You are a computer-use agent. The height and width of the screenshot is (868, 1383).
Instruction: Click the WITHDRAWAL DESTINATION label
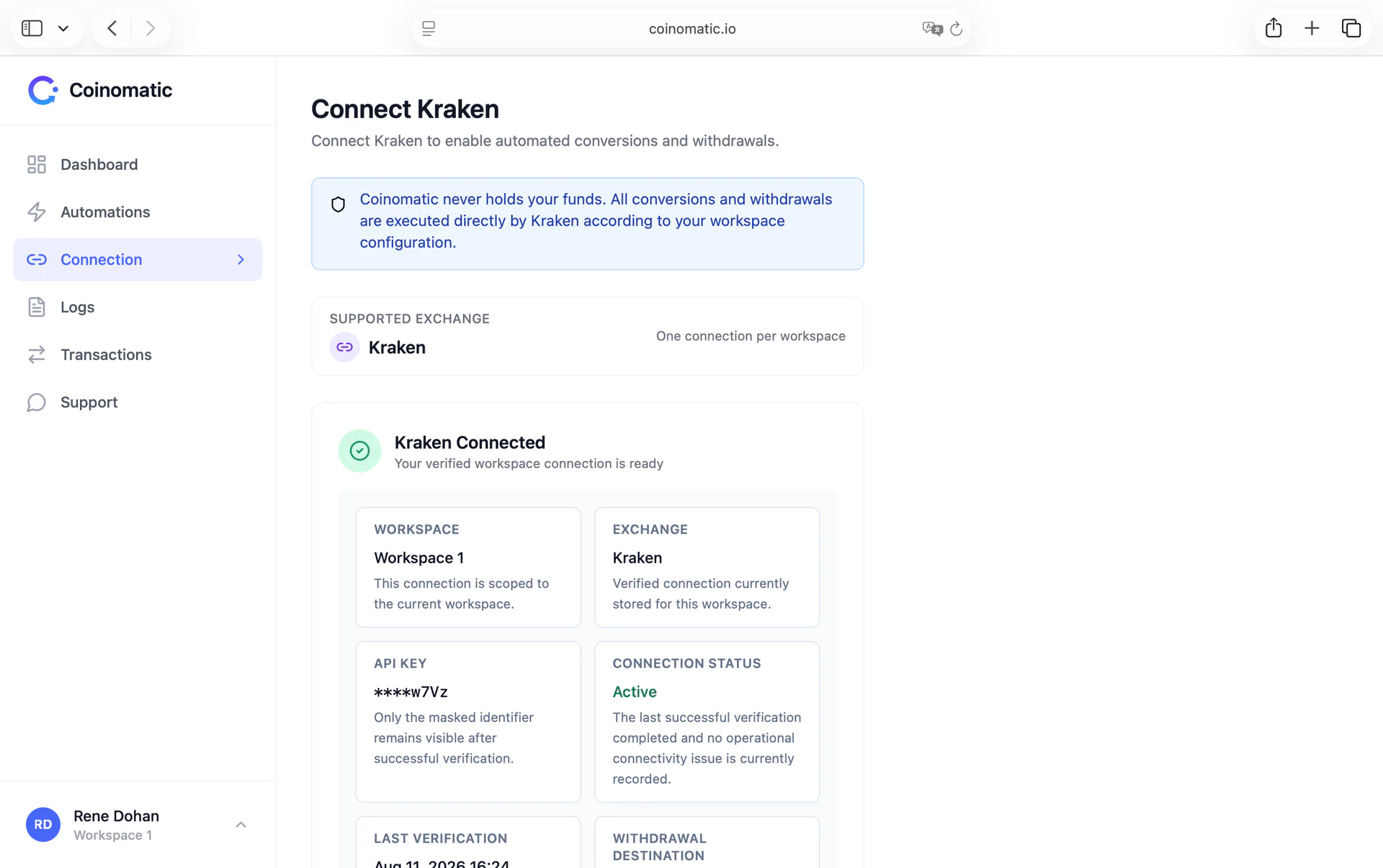(x=659, y=847)
